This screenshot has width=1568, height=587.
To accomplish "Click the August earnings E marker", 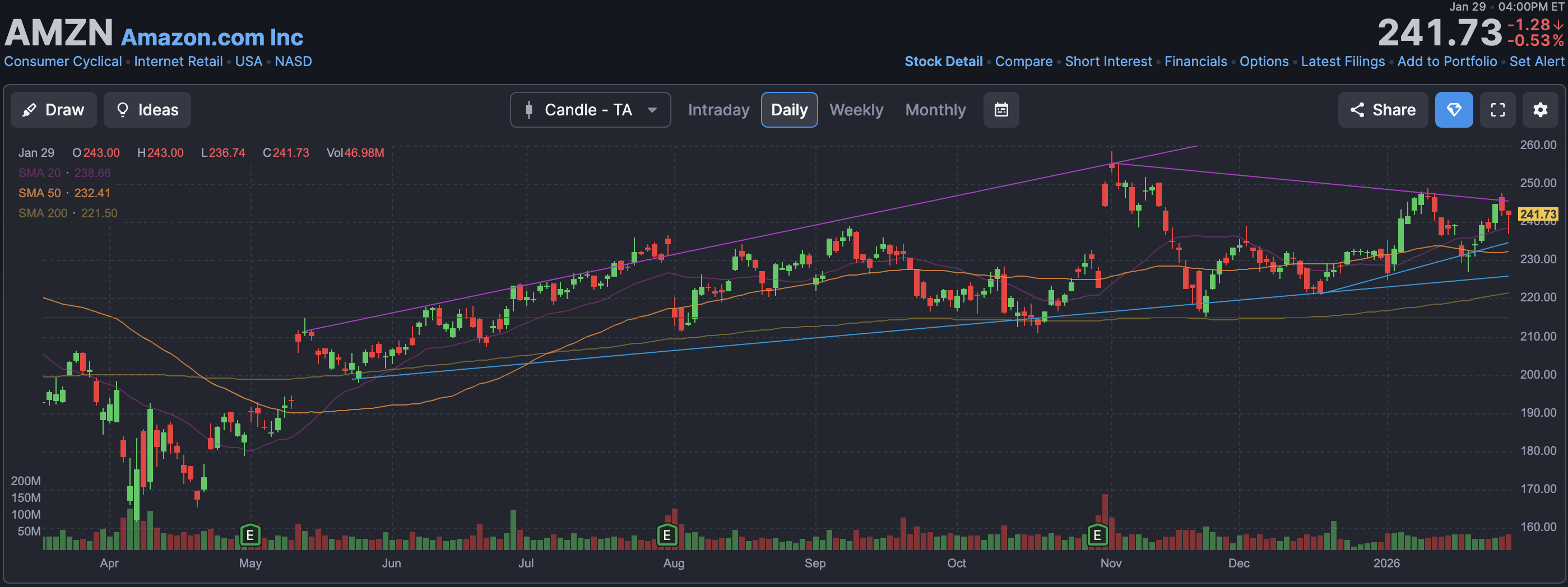I will [667, 535].
